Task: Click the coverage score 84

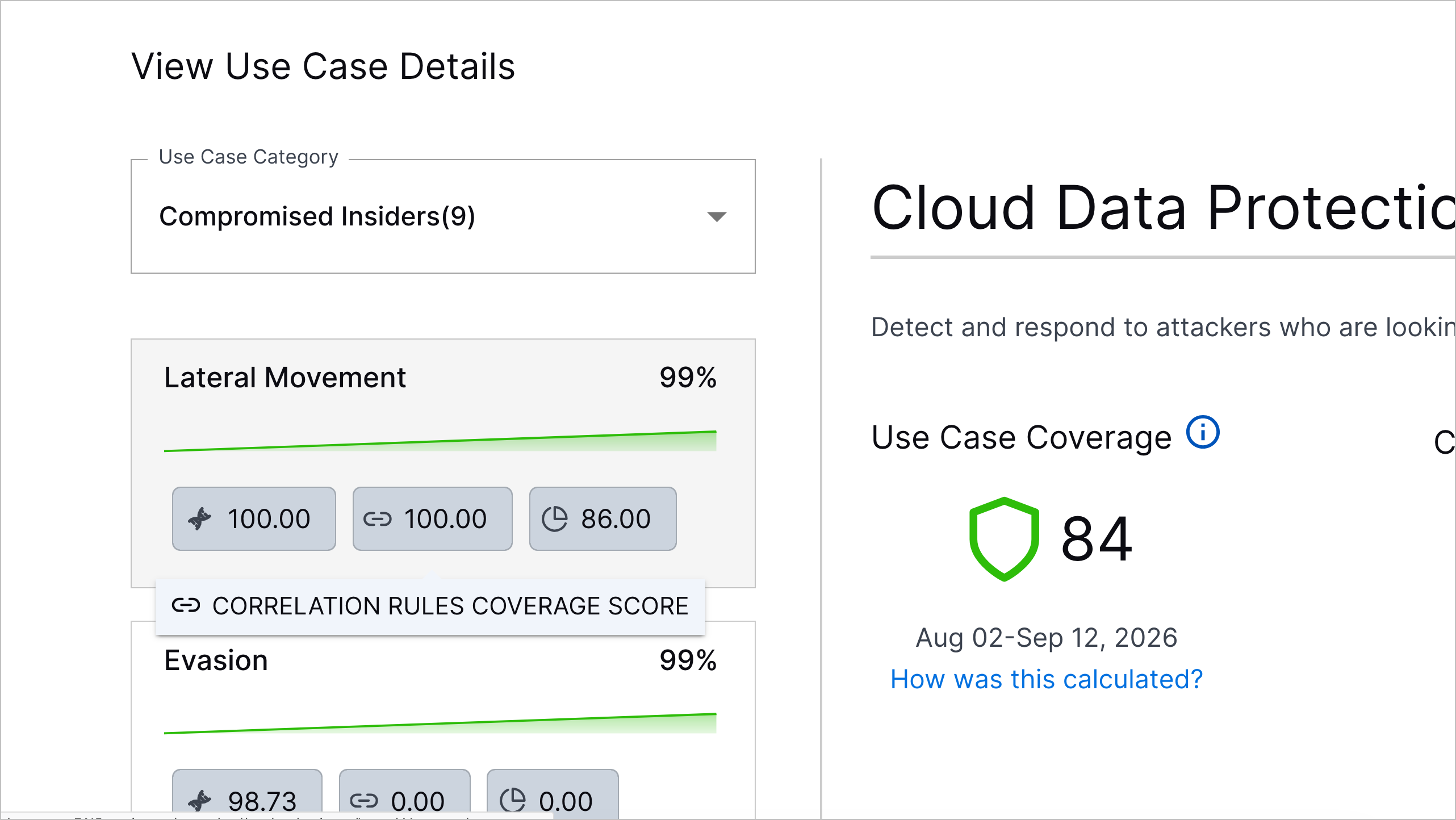Action: (1097, 539)
